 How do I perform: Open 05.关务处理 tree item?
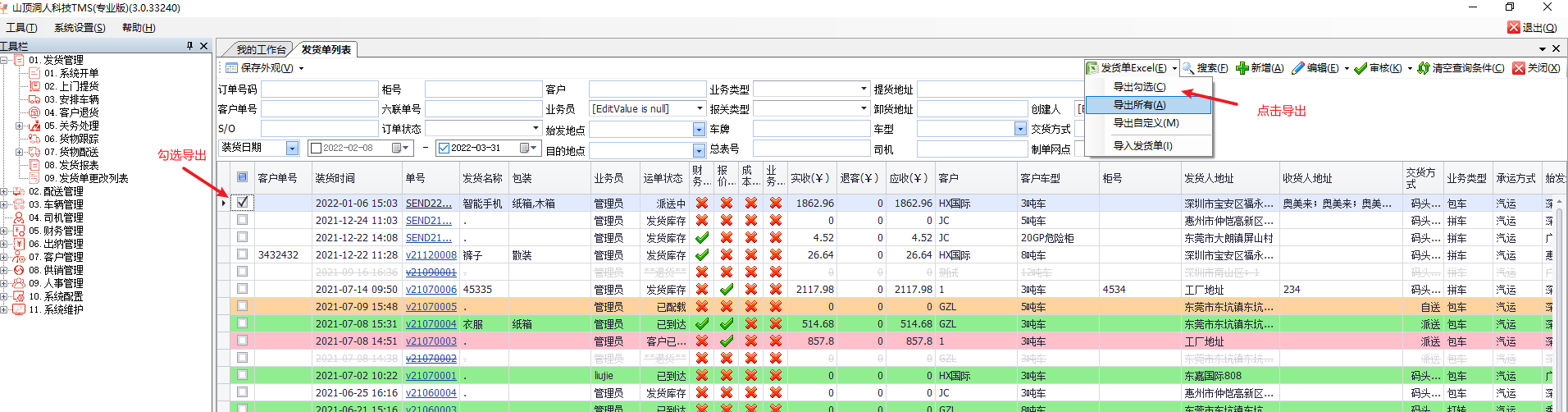pos(71,126)
